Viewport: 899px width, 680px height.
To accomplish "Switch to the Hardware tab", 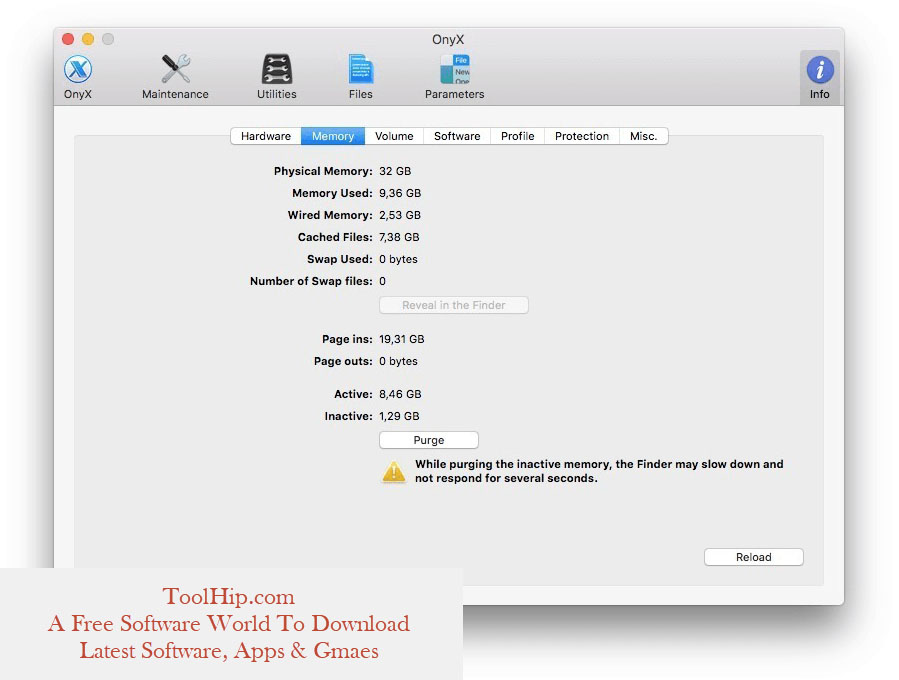I will pos(265,136).
